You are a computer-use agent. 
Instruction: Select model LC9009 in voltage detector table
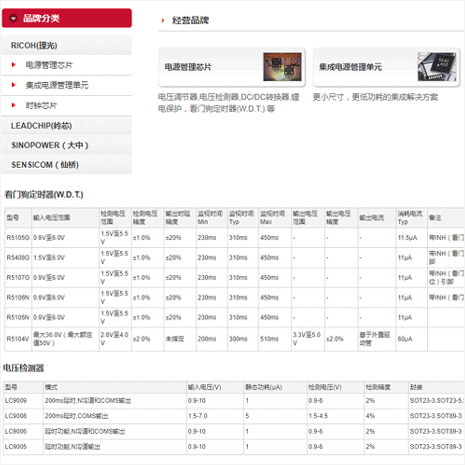(16, 401)
